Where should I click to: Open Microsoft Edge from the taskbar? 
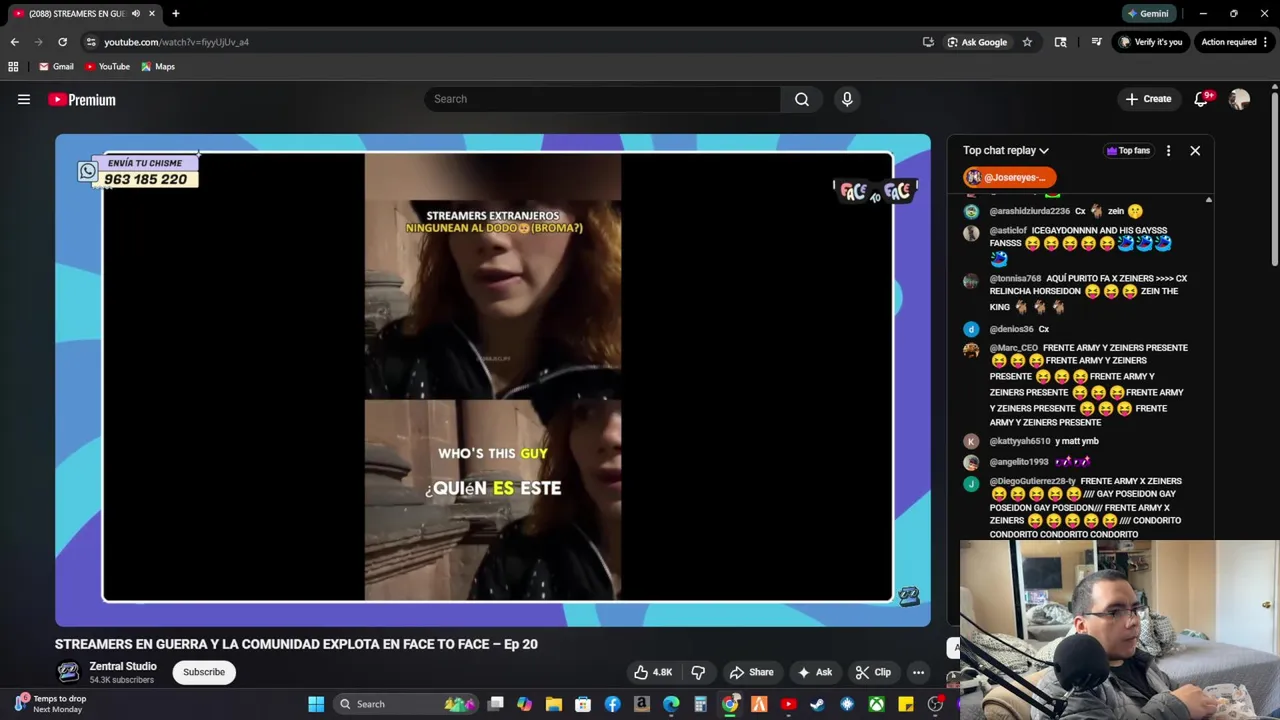click(671, 704)
